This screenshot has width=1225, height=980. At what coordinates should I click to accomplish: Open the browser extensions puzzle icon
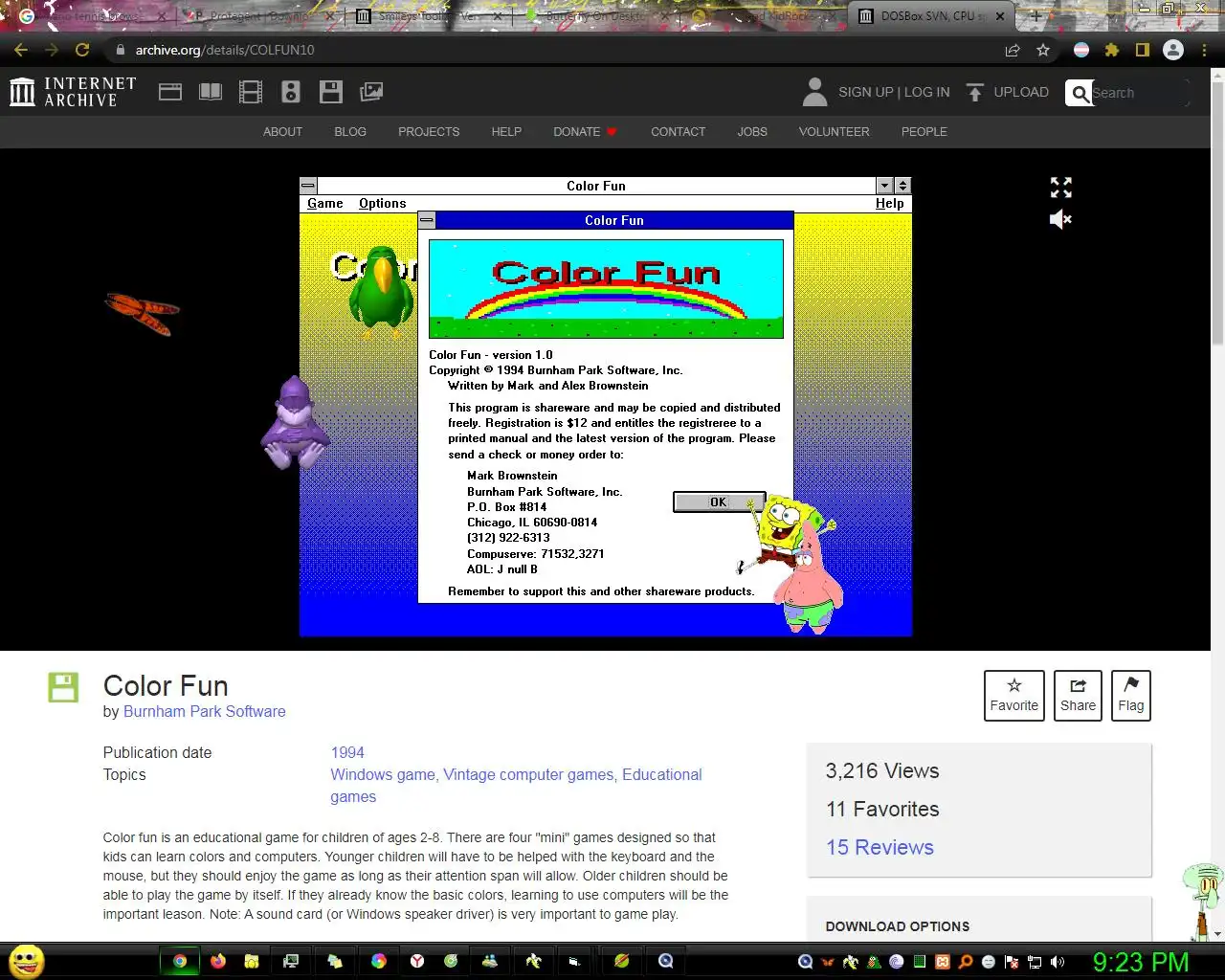pyautogui.click(x=1112, y=50)
